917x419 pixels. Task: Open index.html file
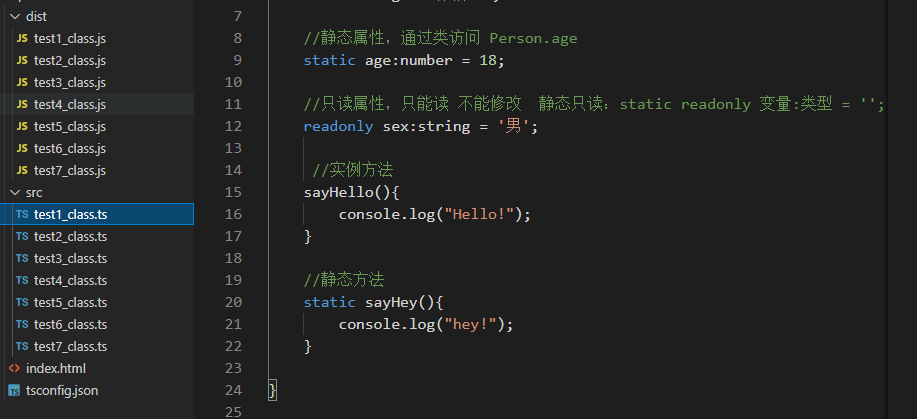click(x=56, y=369)
